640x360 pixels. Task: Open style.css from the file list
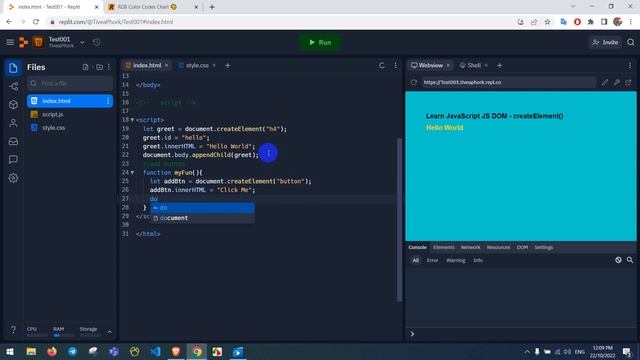coord(53,128)
